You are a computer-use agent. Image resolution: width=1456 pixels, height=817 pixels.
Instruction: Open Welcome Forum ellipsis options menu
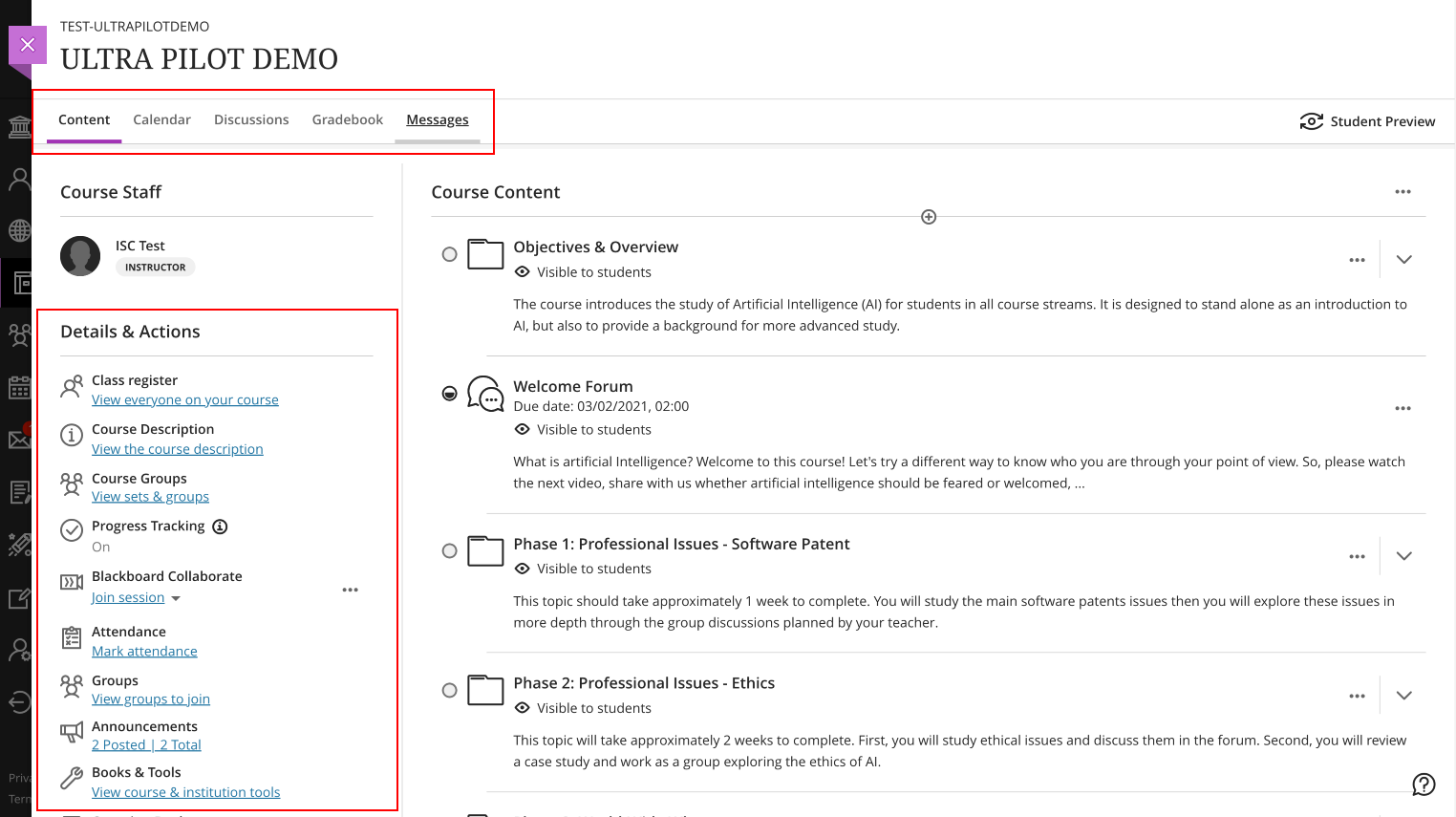point(1402,408)
